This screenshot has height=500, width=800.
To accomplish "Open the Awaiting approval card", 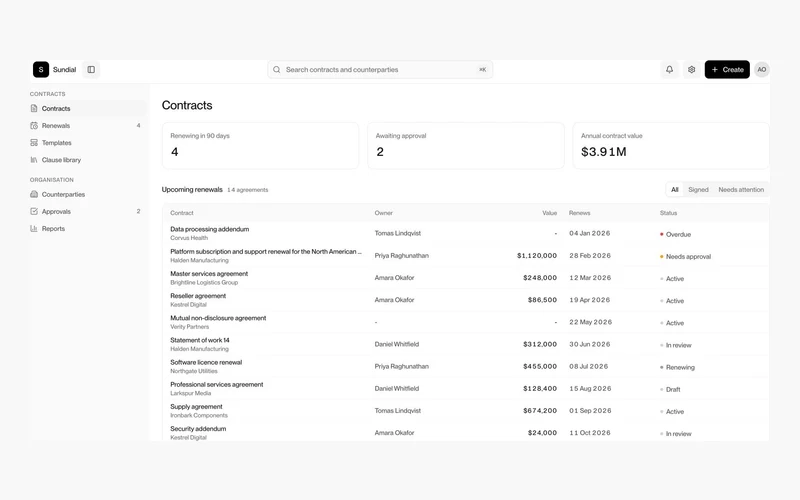I will [x=466, y=145].
